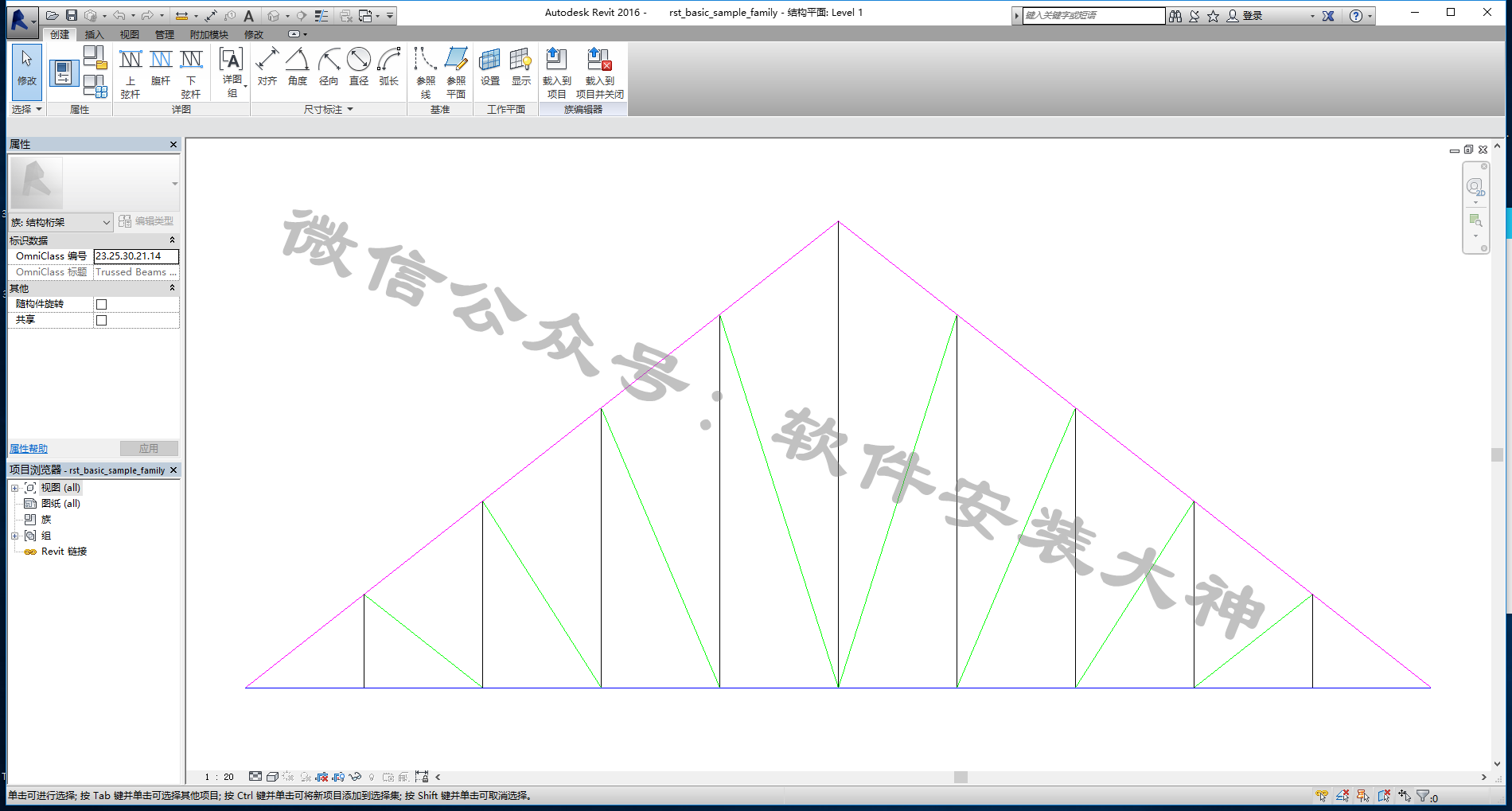Click the 对齐 aligned dimension tool
This screenshot has width=1512, height=811.
tap(267, 67)
